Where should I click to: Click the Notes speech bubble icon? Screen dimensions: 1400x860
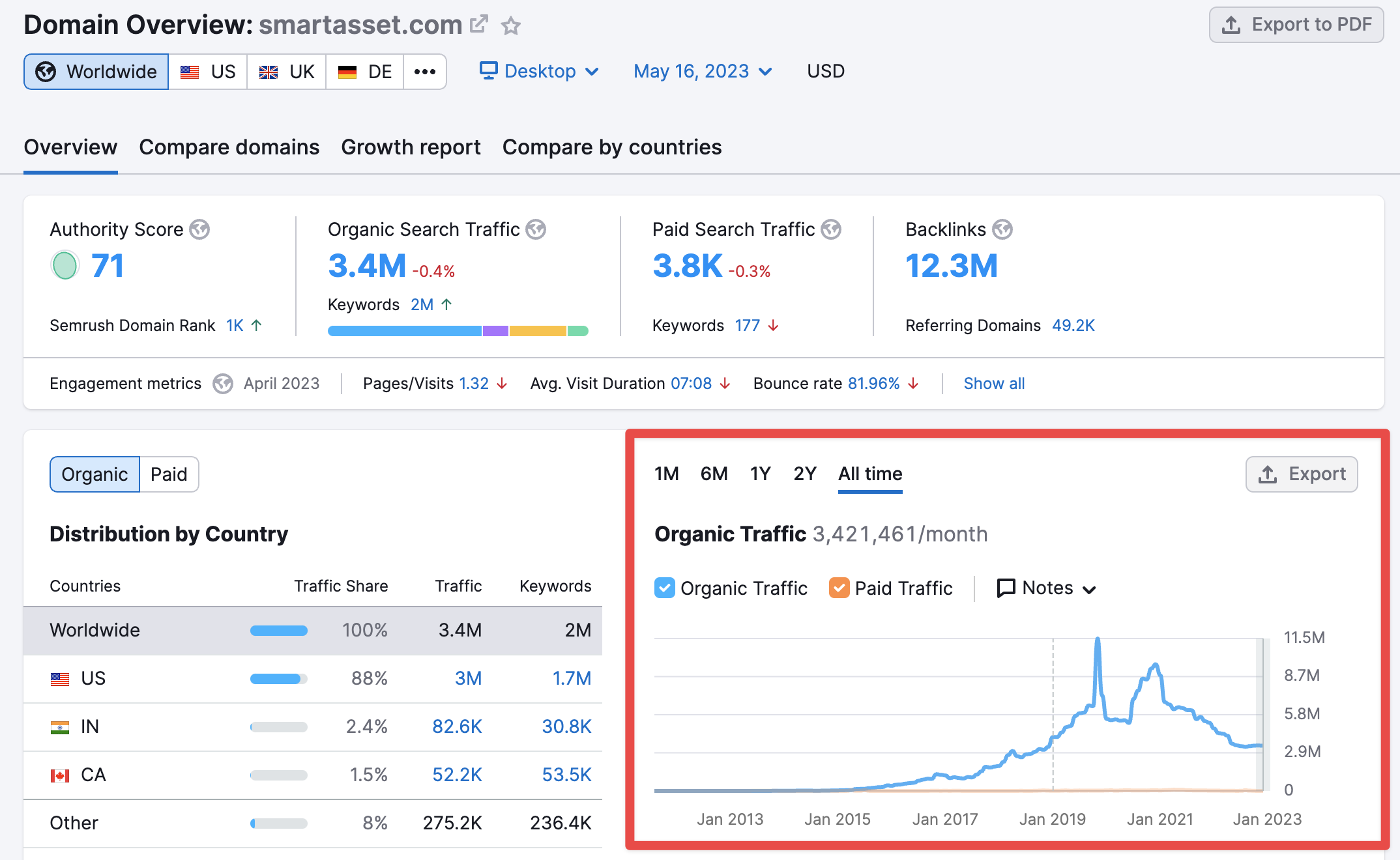1006,588
